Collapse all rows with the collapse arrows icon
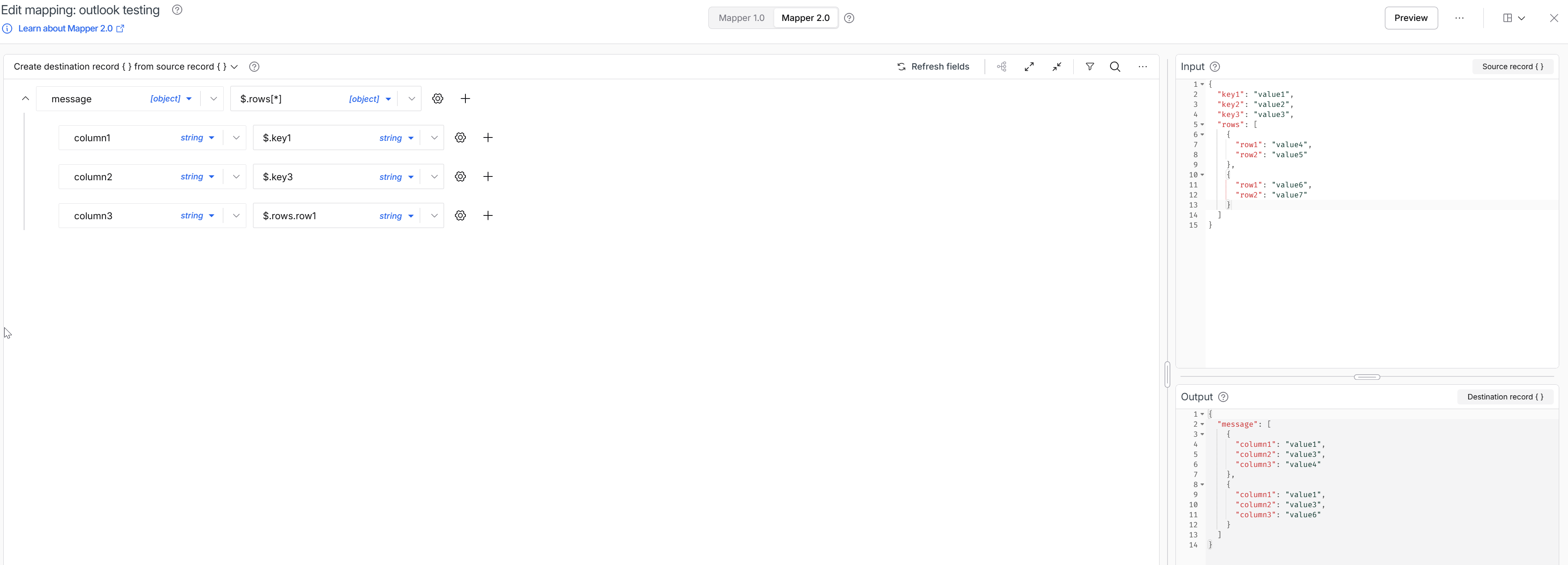This screenshot has height=565, width=1568. click(x=1057, y=67)
